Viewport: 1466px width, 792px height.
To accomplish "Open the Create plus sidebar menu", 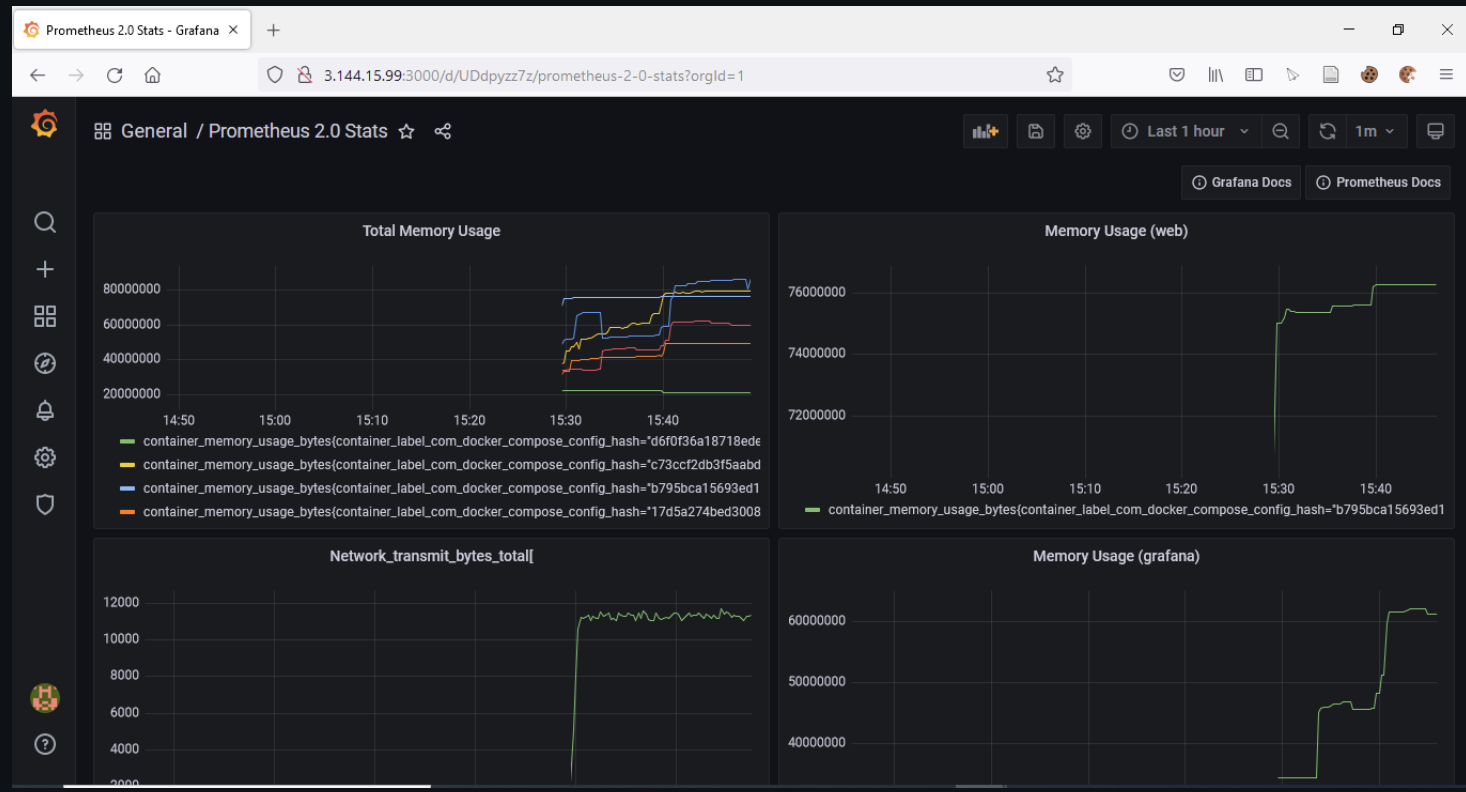I will (45, 269).
